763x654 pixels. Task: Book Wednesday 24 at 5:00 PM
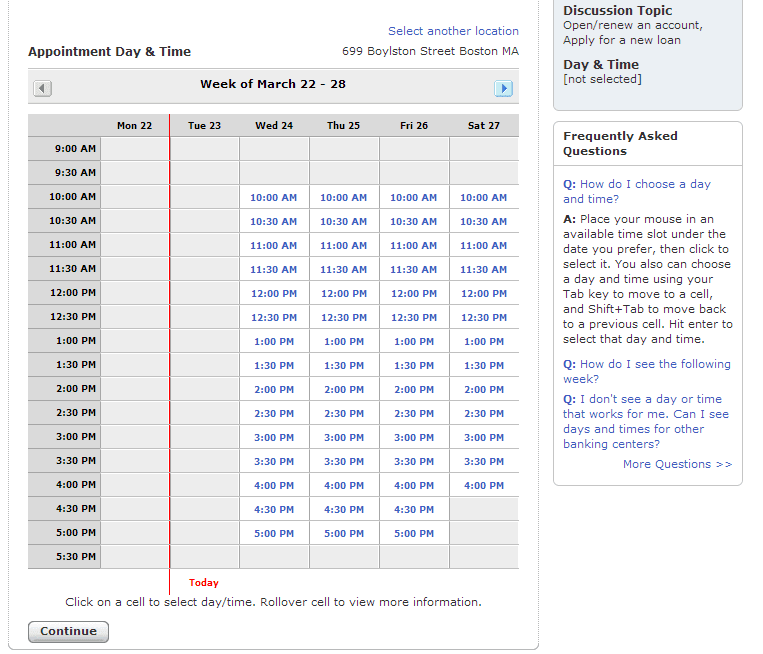[274, 534]
